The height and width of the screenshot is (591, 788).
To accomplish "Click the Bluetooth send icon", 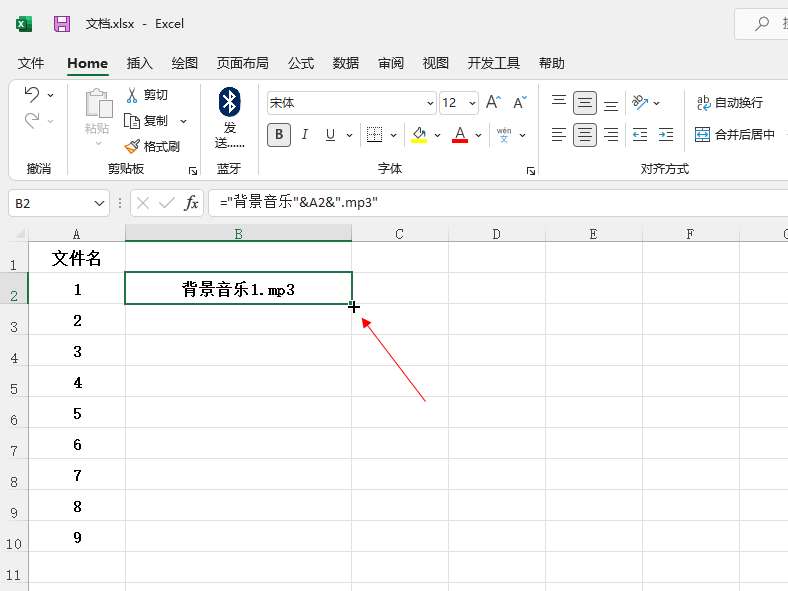I will click(x=230, y=102).
